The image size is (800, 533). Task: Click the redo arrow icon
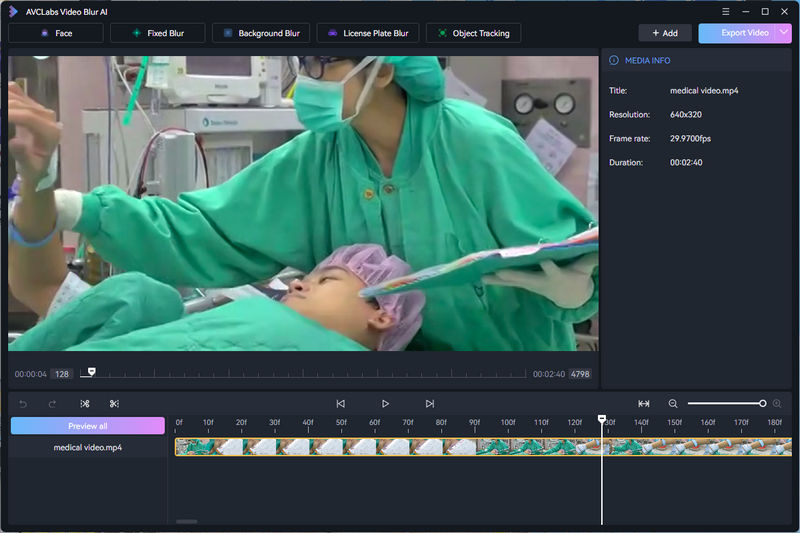tap(52, 404)
